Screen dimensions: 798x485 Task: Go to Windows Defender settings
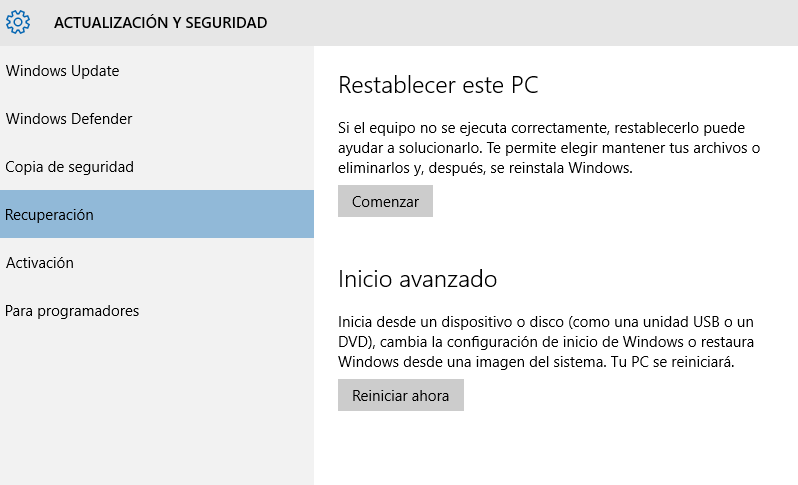pos(69,119)
